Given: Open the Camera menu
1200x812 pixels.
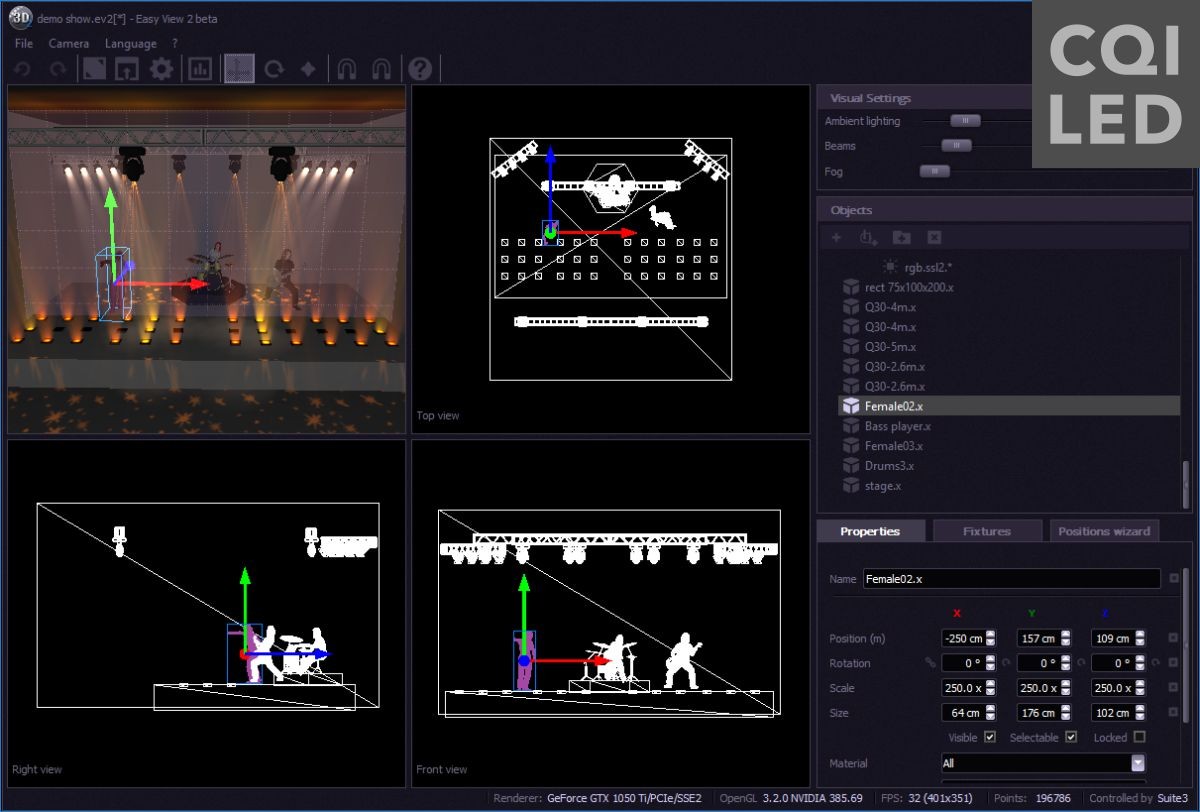Looking at the screenshot, I should point(69,43).
